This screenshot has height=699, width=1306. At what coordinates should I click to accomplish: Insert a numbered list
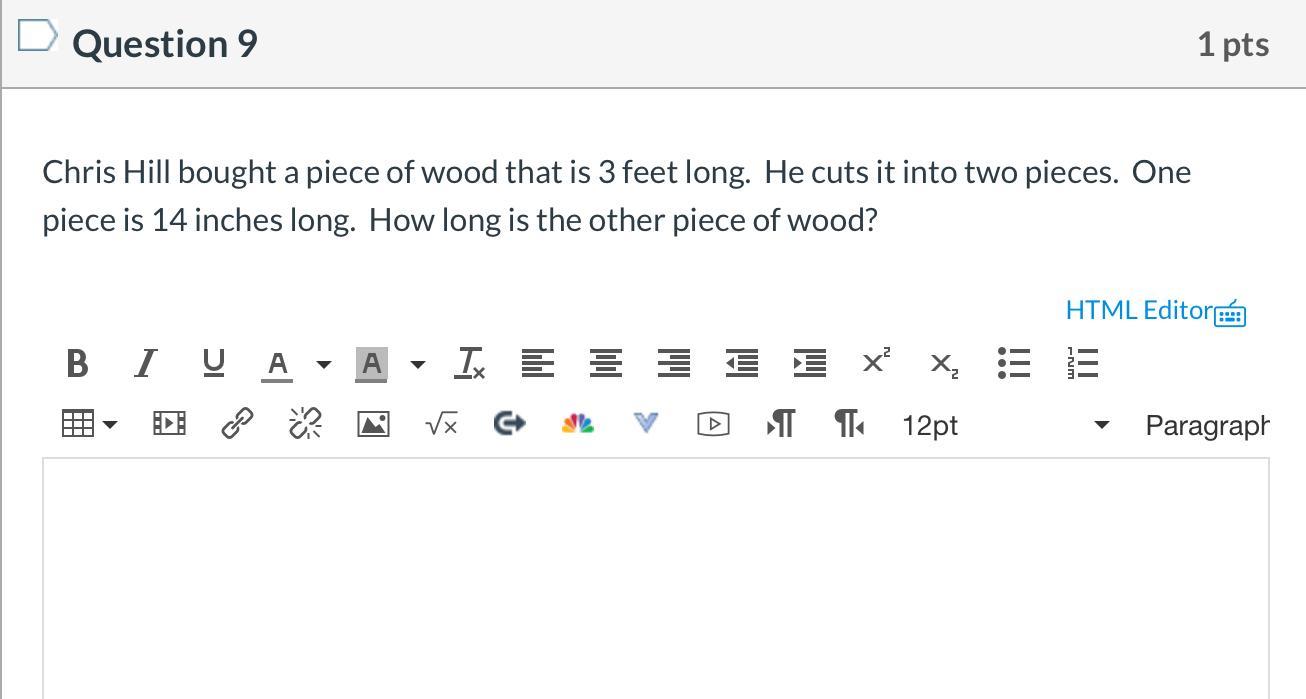(1082, 364)
